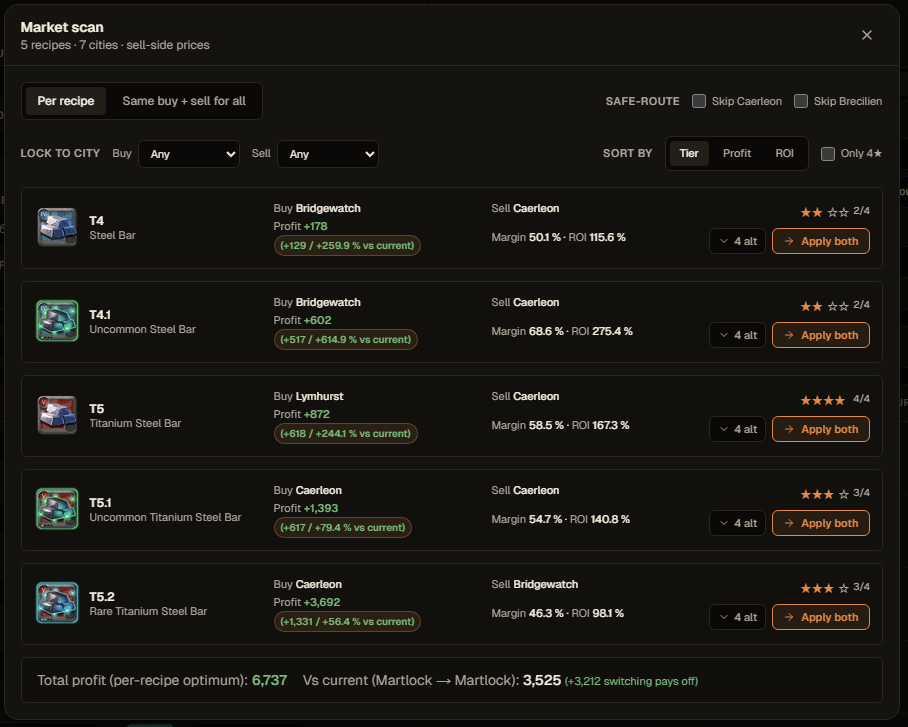Image resolution: width=908 pixels, height=727 pixels.
Task: Apply both for T5.1 Uncommon Titanium Steel Bar
Action: pyautogui.click(x=821, y=523)
